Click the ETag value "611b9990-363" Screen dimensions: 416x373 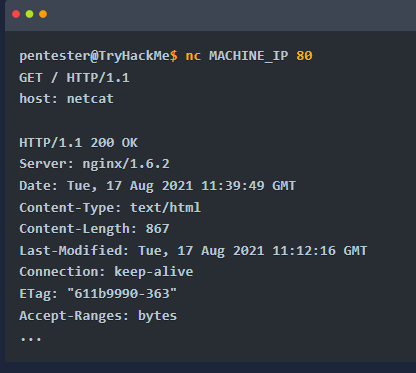click(x=122, y=294)
